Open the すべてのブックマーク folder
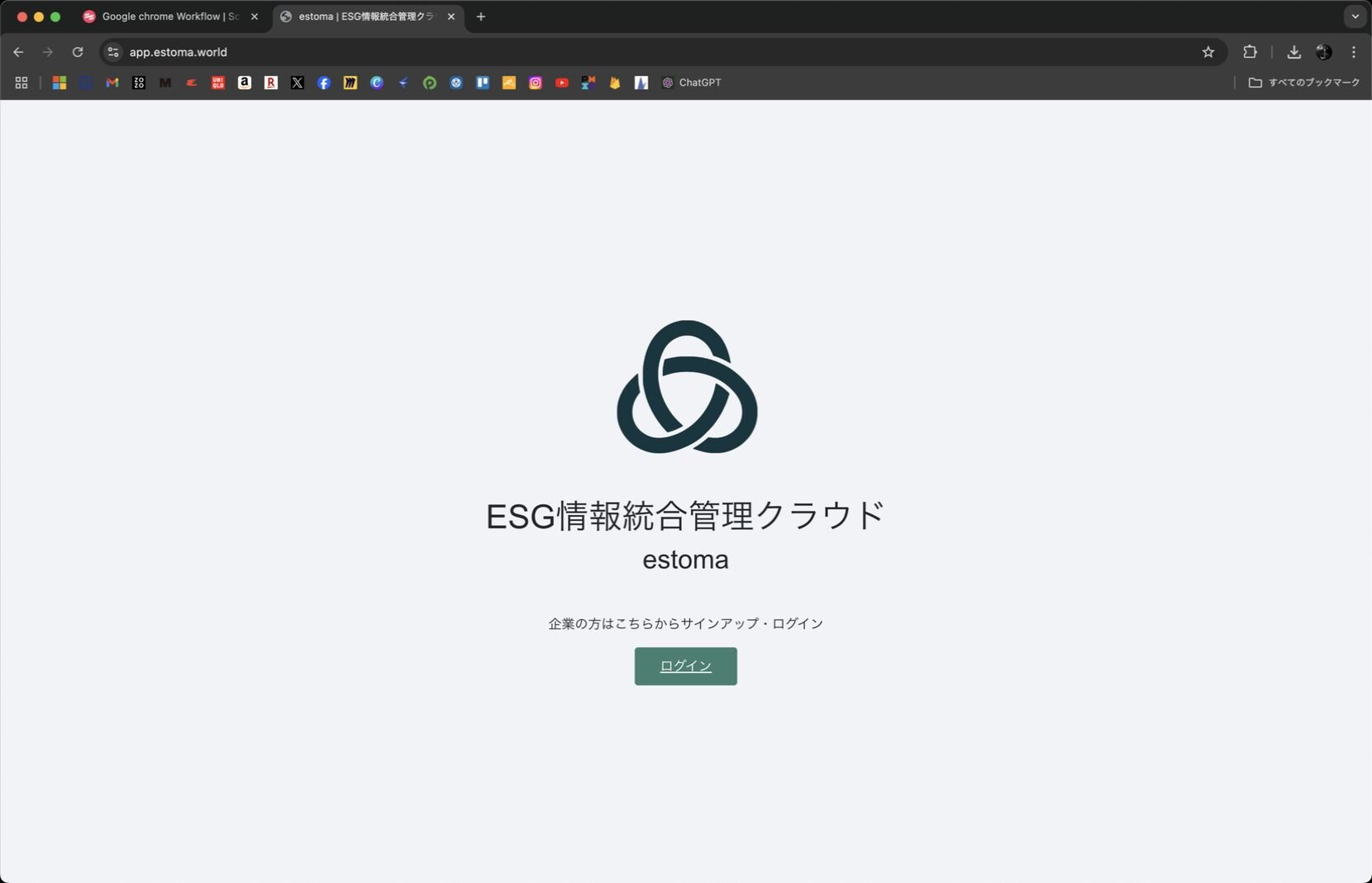The width and height of the screenshot is (1372, 883). point(1304,83)
